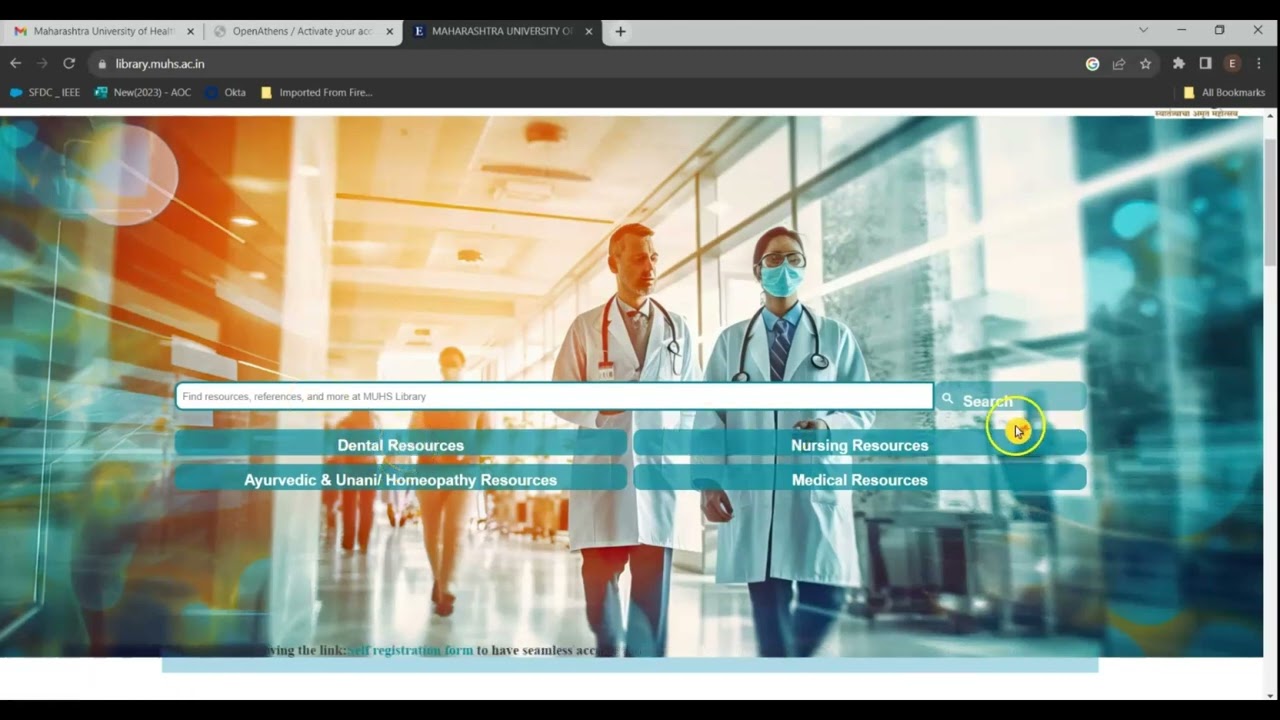
Task: Go forward to the next page
Action: pyautogui.click(x=42, y=63)
